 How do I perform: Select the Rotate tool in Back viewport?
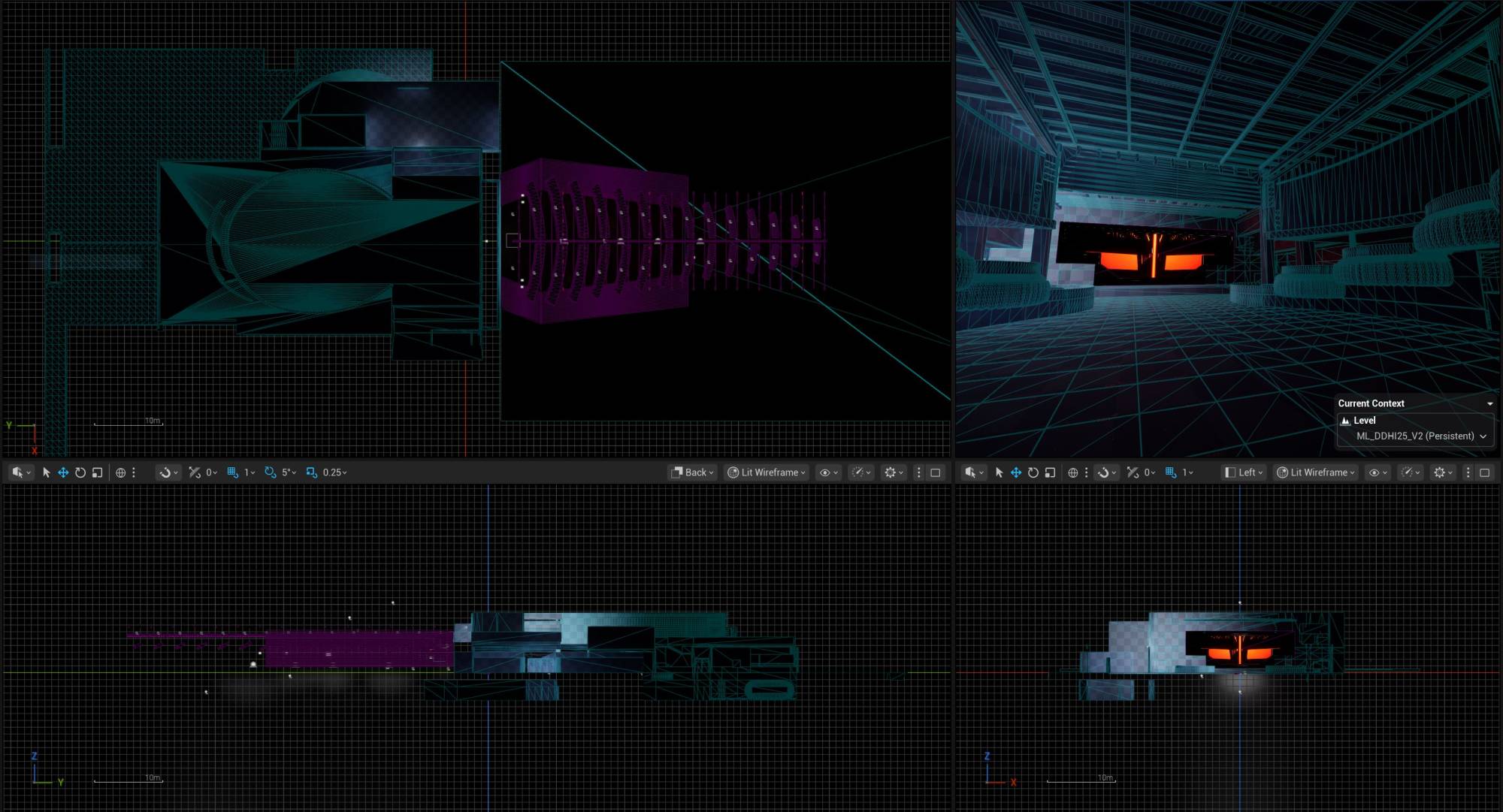pos(80,472)
